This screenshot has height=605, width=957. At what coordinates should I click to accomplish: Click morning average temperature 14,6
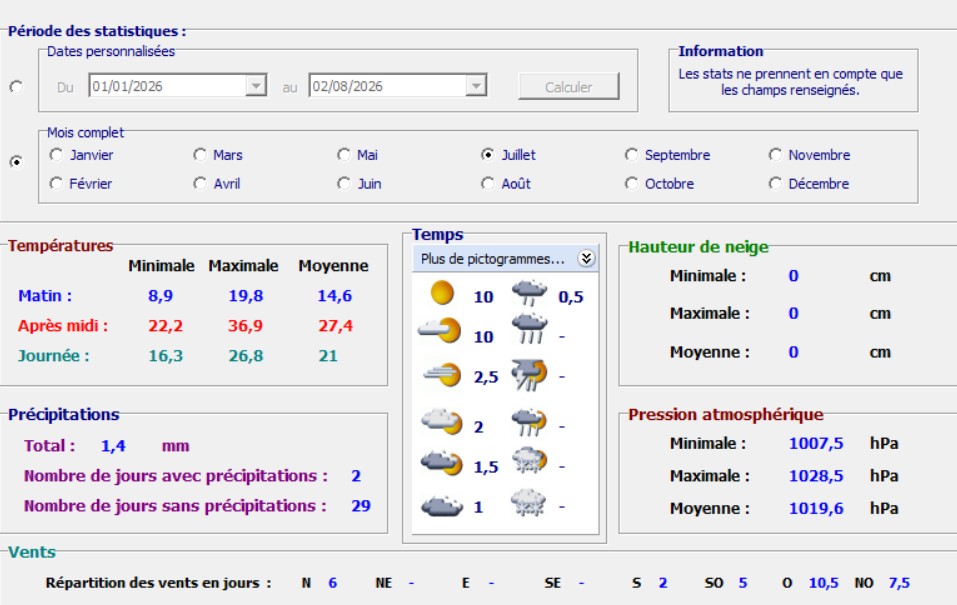(x=334, y=296)
